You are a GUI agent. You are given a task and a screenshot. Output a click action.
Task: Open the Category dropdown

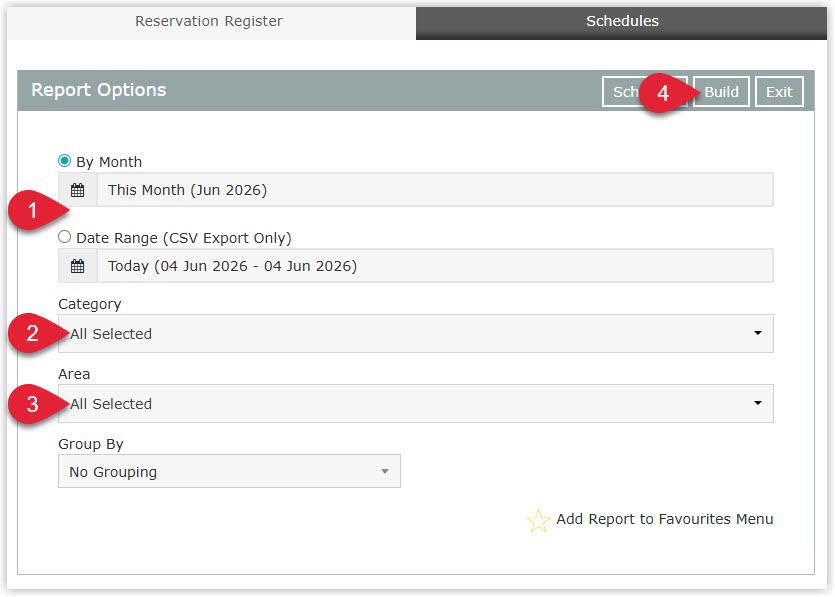[x=415, y=333]
